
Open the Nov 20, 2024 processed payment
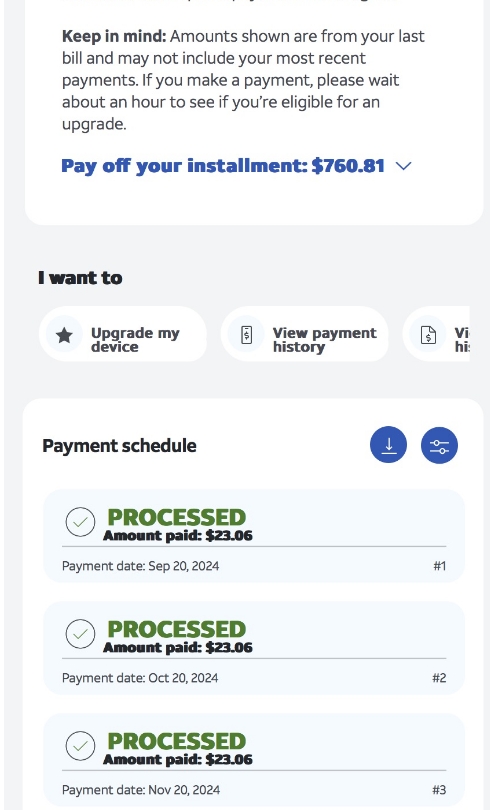[254, 760]
